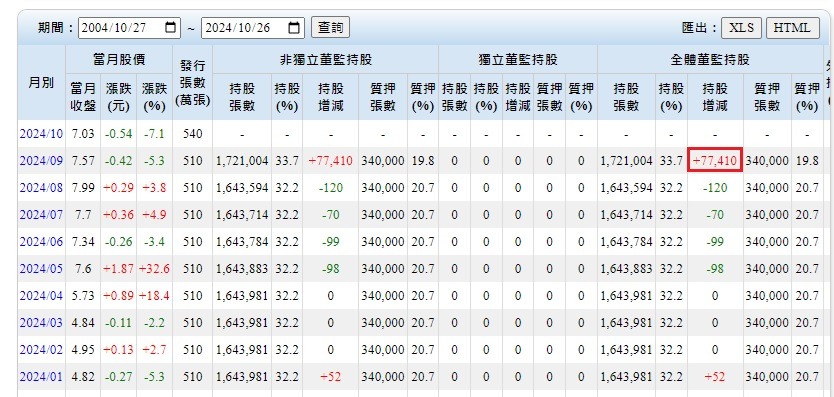Open the 2024/05 month link

tap(41, 269)
